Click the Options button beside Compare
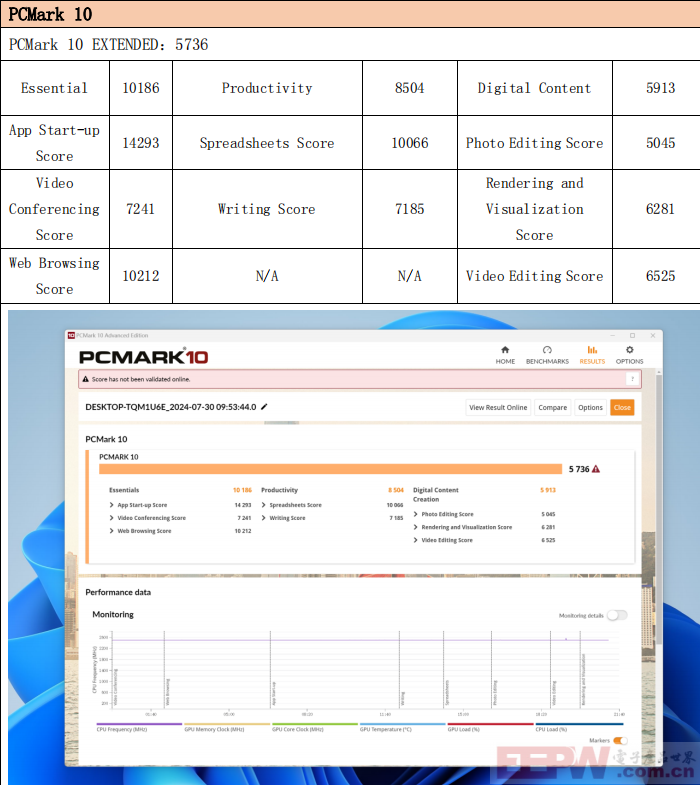The width and height of the screenshot is (700, 785). 590,408
